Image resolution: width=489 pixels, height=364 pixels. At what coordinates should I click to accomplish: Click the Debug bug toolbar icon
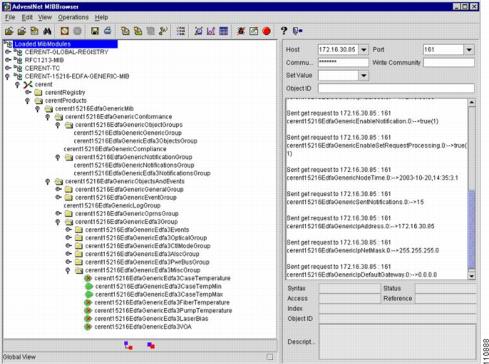(241, 31)
